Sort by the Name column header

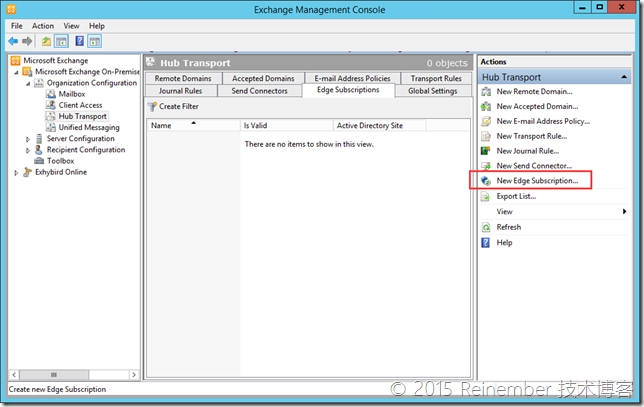tap(193, 125)
